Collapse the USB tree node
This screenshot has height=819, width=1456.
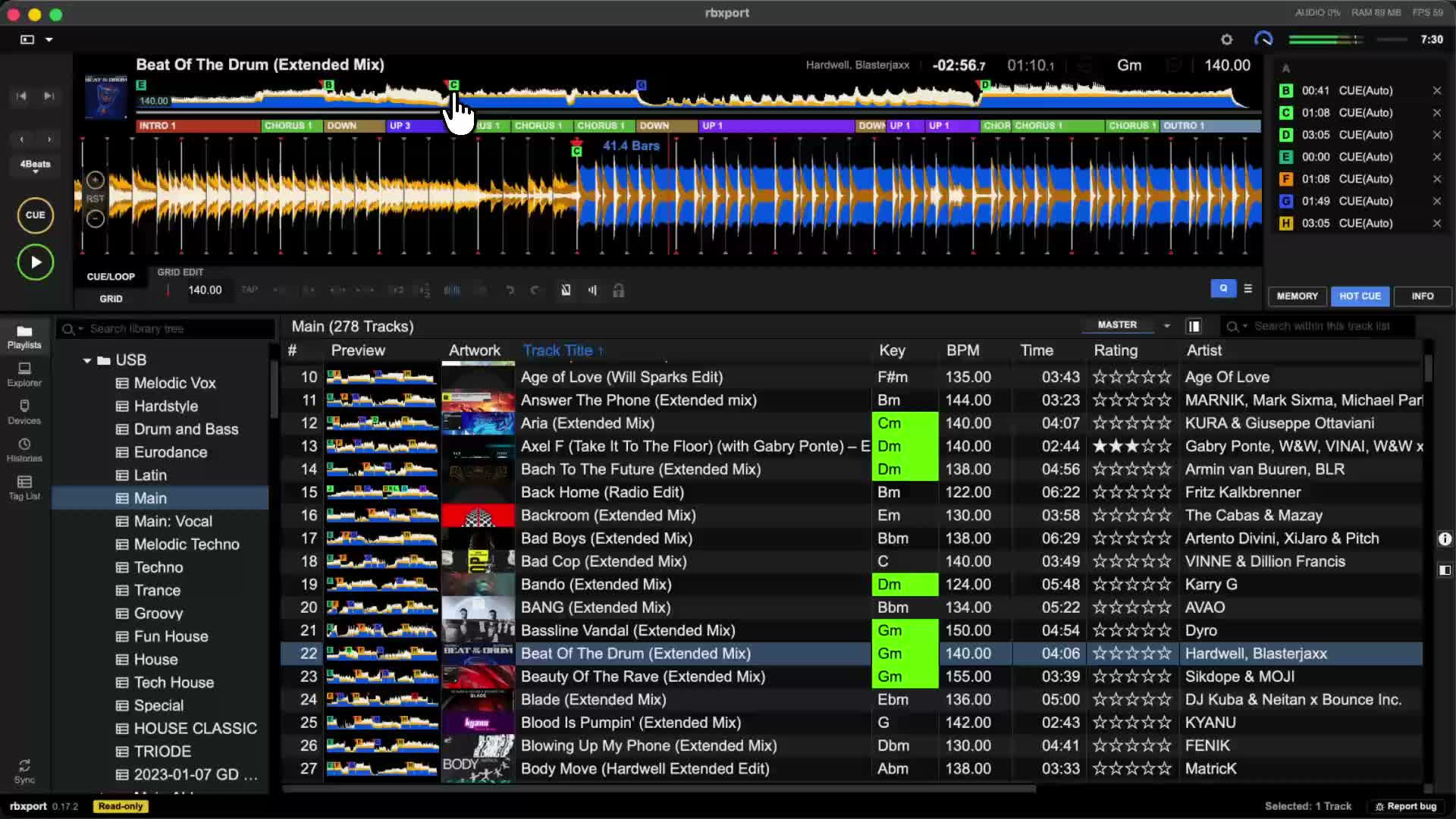(x=87, y=361)
